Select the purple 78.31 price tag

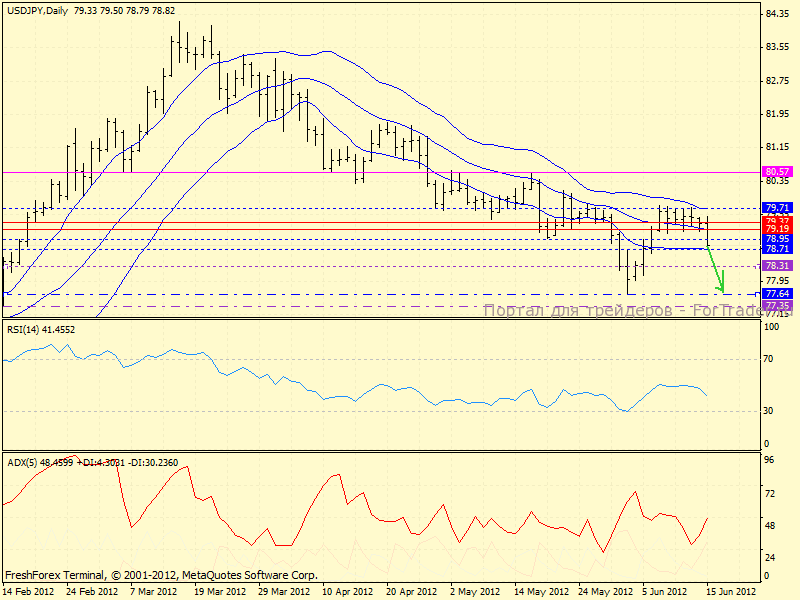[x=777, y=266]
